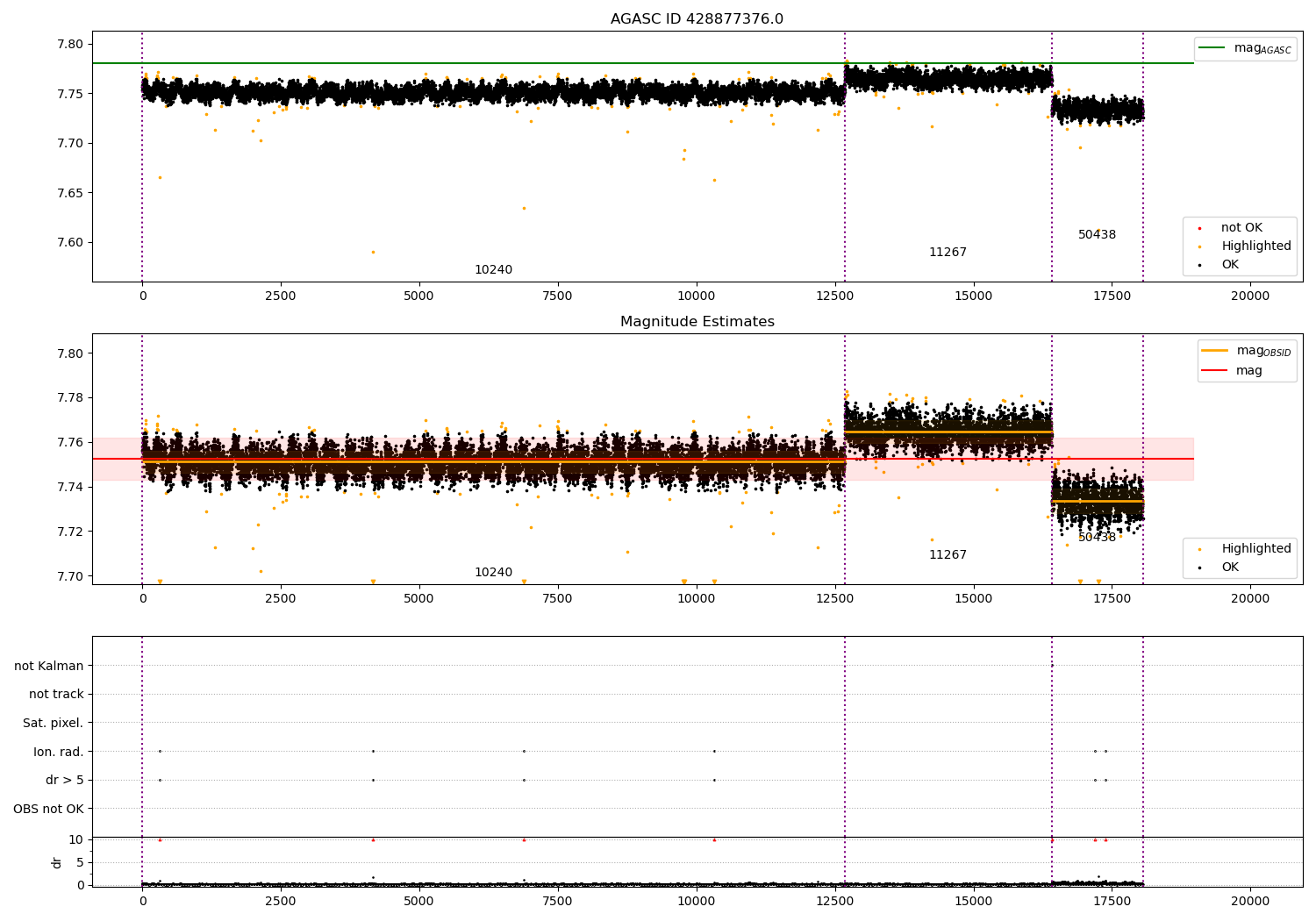The width and height of the screenshot is (1316, 921).
Task: Click the '50438' obsid annotation in top plot
Action: tap(1097, 234)
